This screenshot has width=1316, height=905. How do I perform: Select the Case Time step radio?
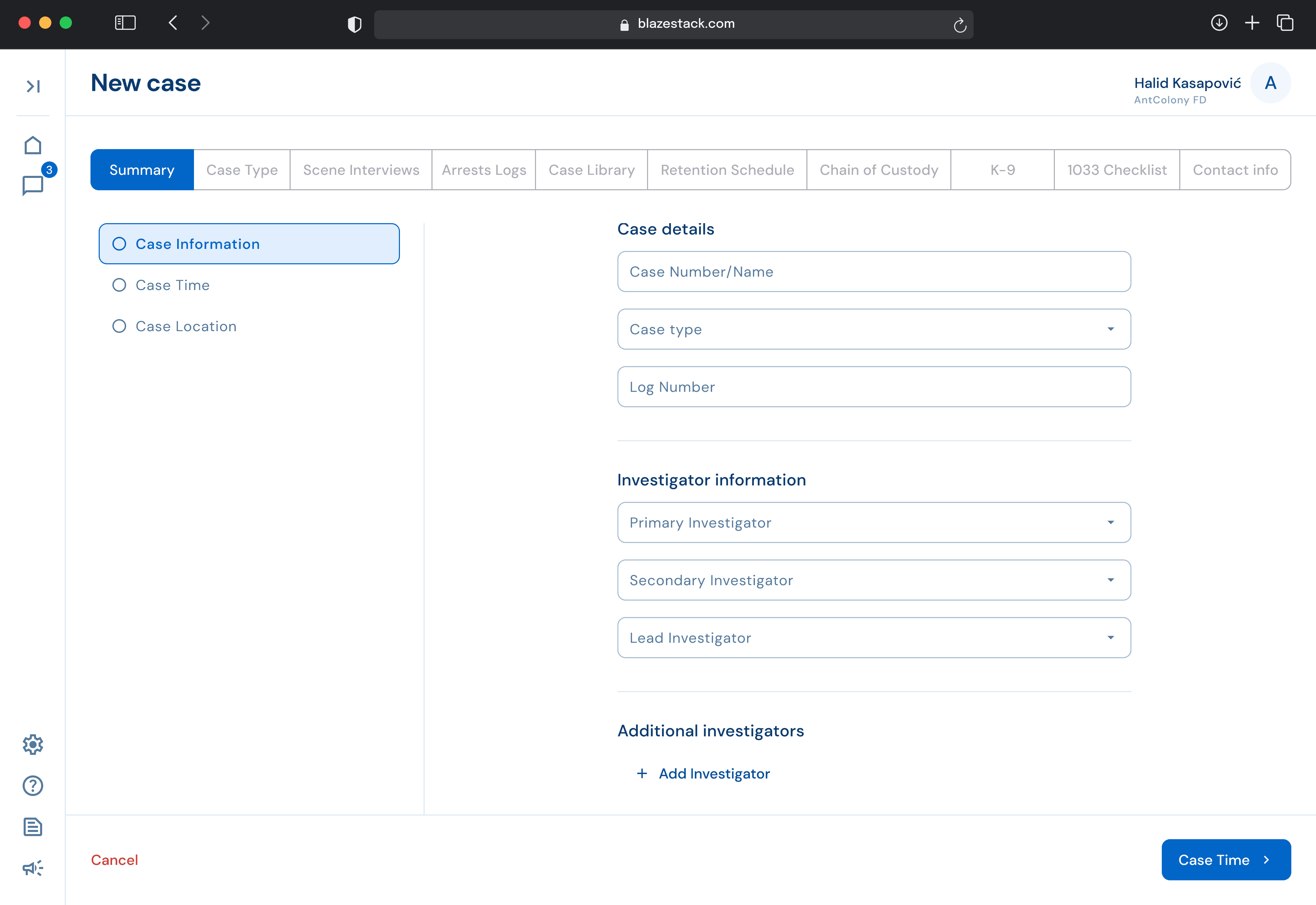pyautogui.click(x=119, y=285)
